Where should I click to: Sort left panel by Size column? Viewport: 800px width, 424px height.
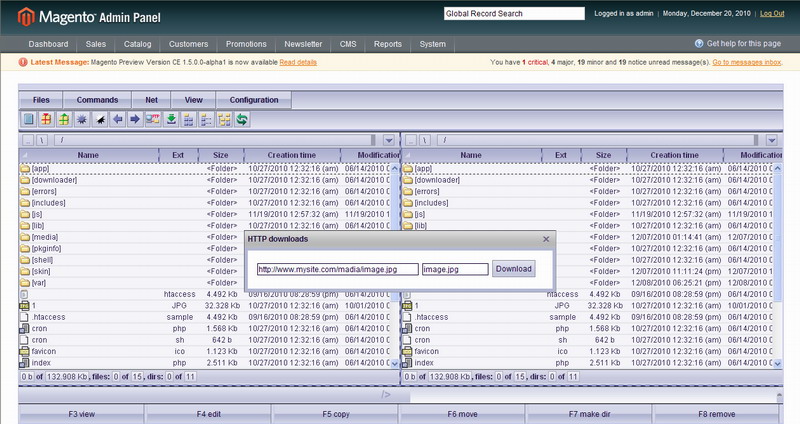click(221, 155)
